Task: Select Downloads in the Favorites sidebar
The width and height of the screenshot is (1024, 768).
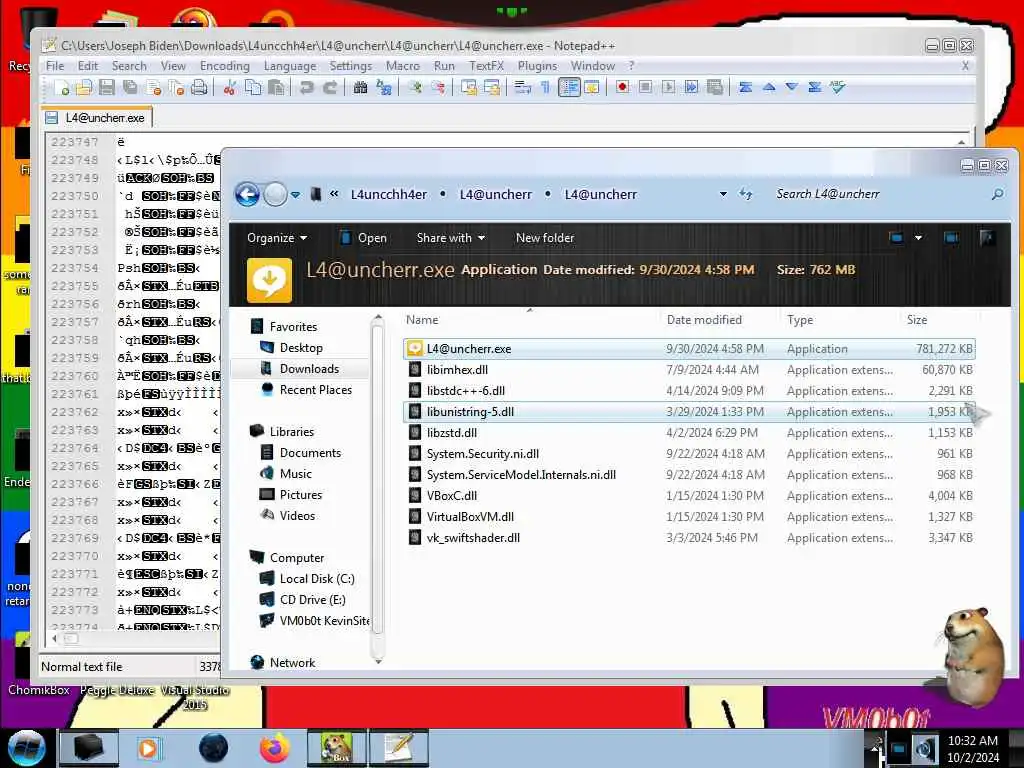Action: click(x=309, y=369)
